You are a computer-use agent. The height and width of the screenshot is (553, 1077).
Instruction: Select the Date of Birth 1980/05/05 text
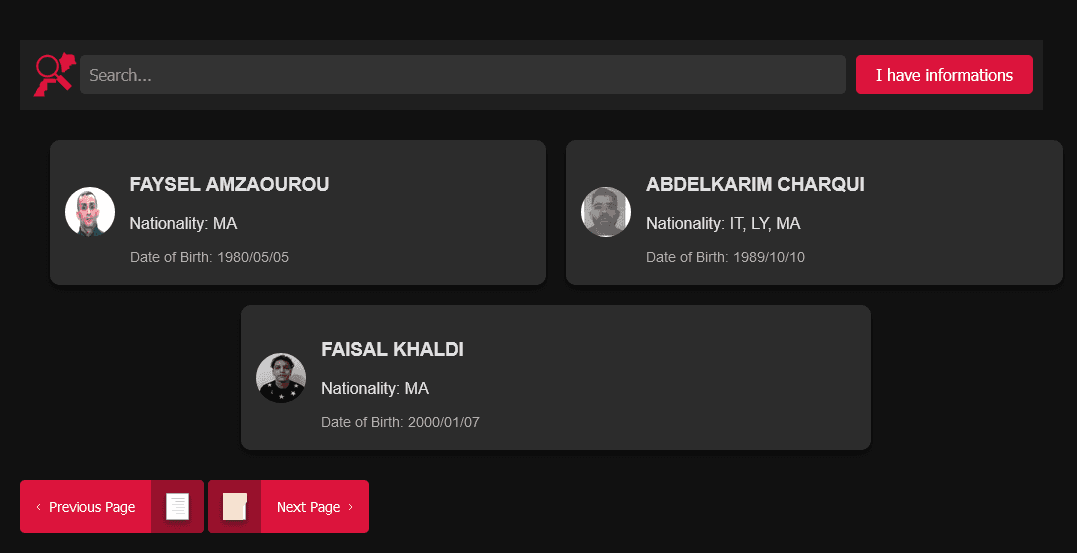coord(209,257)
